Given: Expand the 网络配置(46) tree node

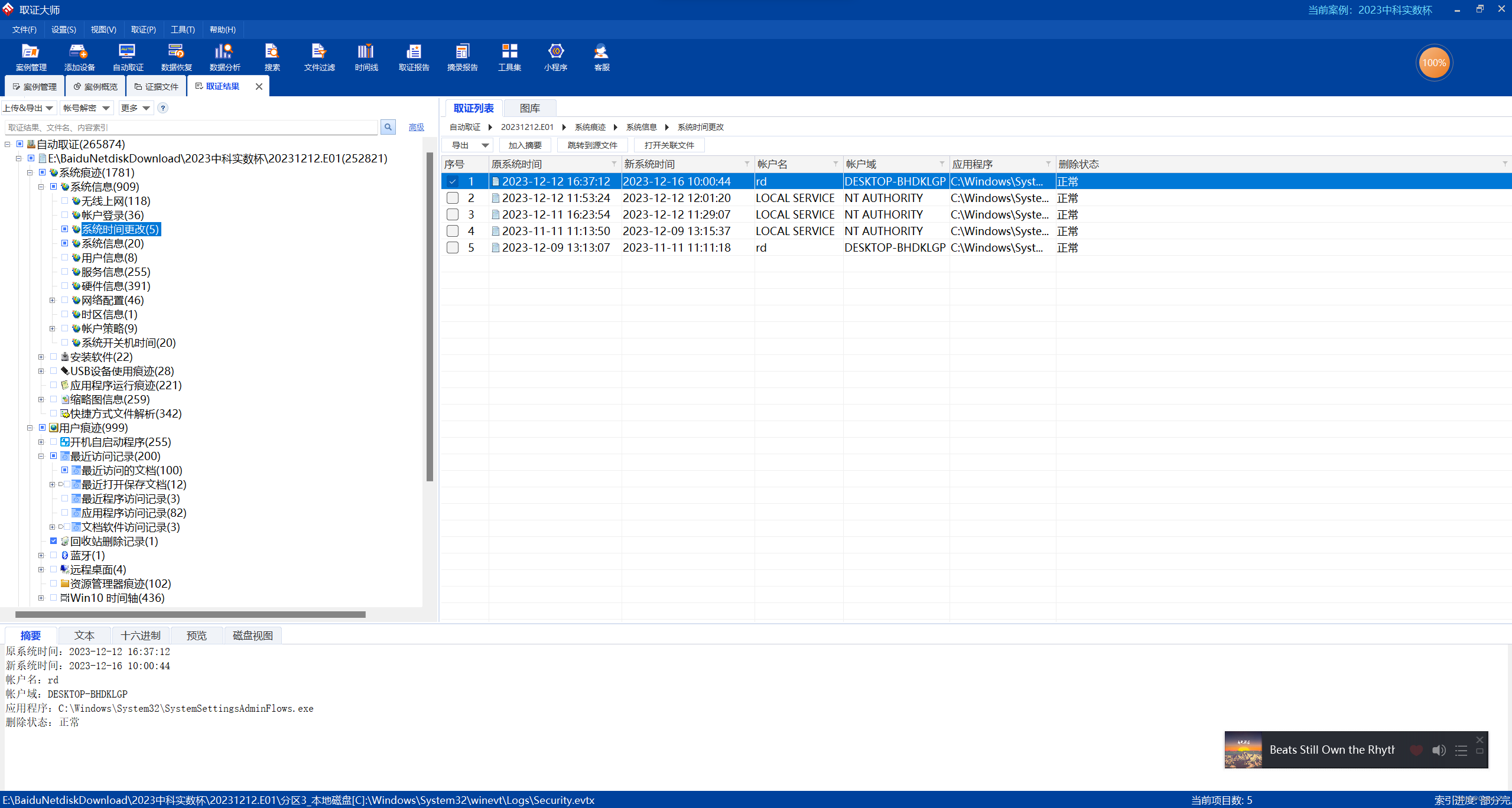Looking at the screenshot, I should click(53, 300).
